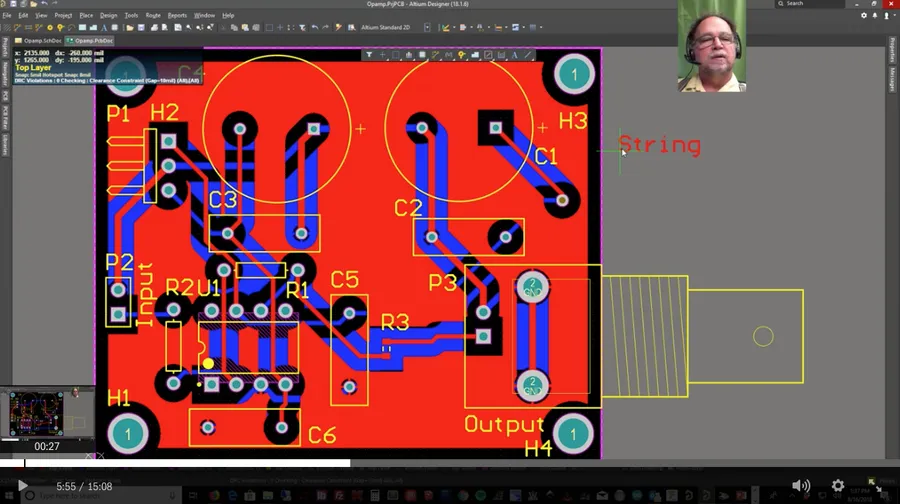
Task: Click the yellow pad ring icon in toolbar
Action: click(50, 28)
